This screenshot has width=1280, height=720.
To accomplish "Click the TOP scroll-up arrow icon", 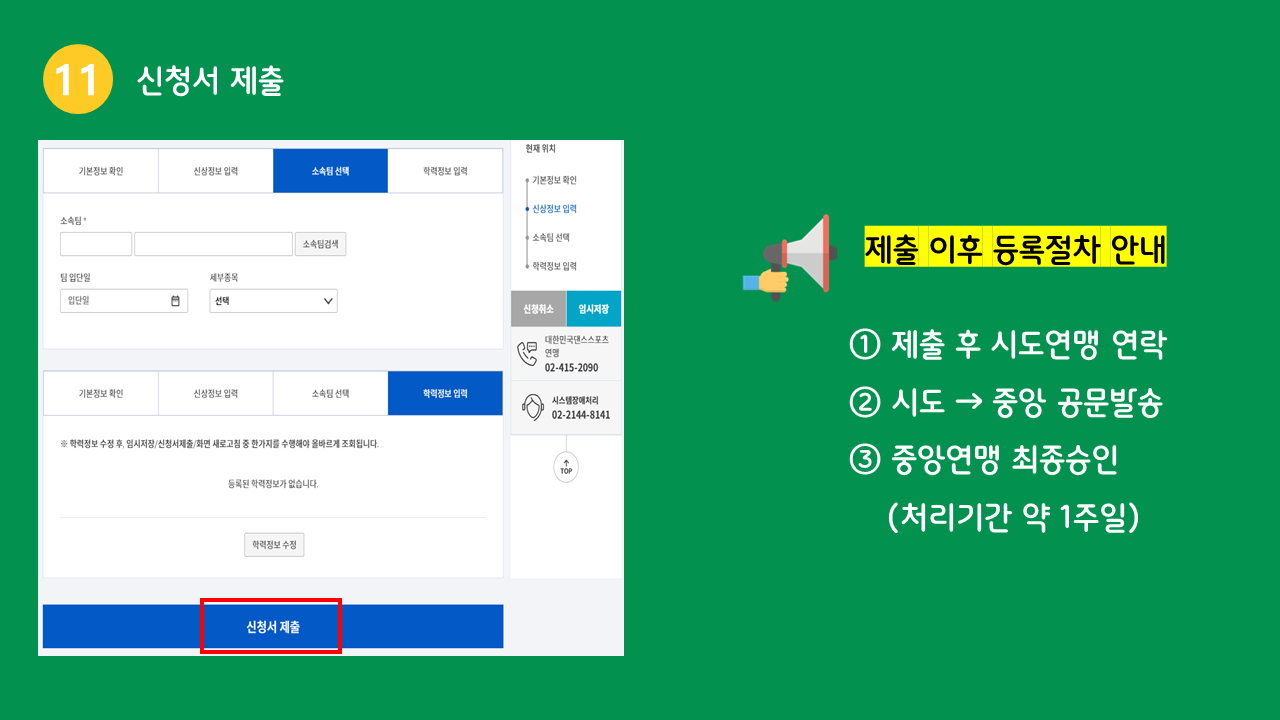I will tap(566, 466).
